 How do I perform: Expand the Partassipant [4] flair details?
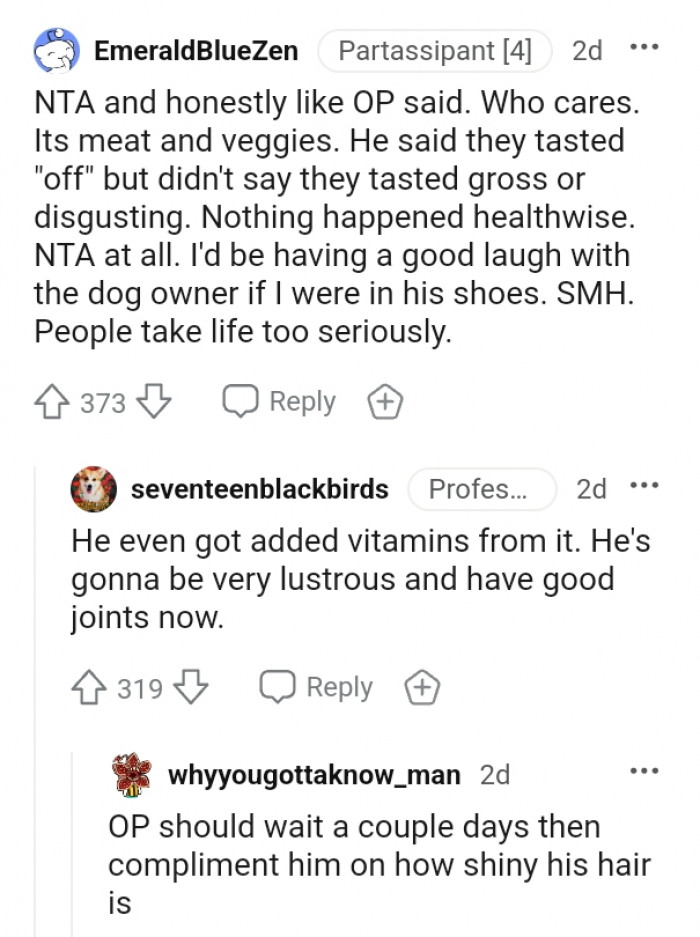point(434,50)
